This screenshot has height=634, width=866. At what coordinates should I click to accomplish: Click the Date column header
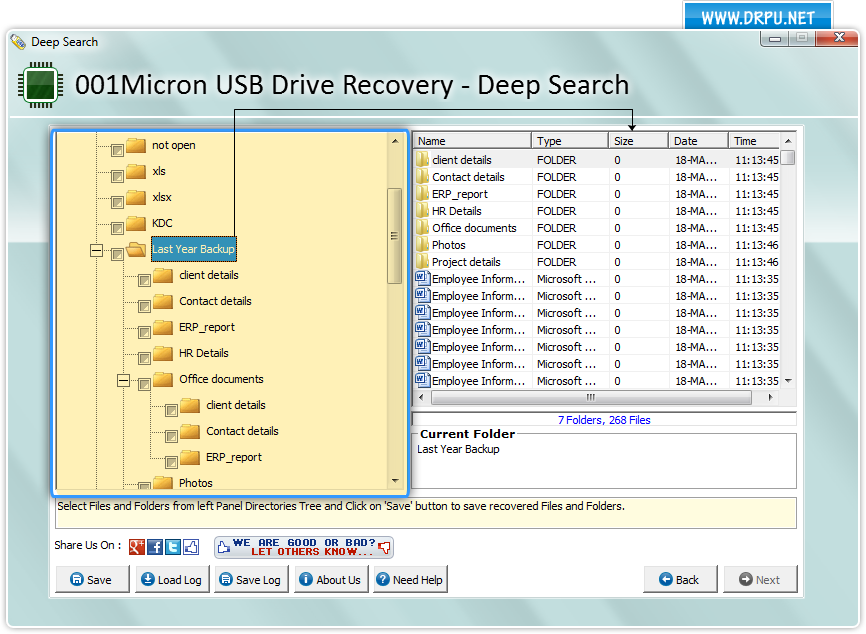point(697,140)
